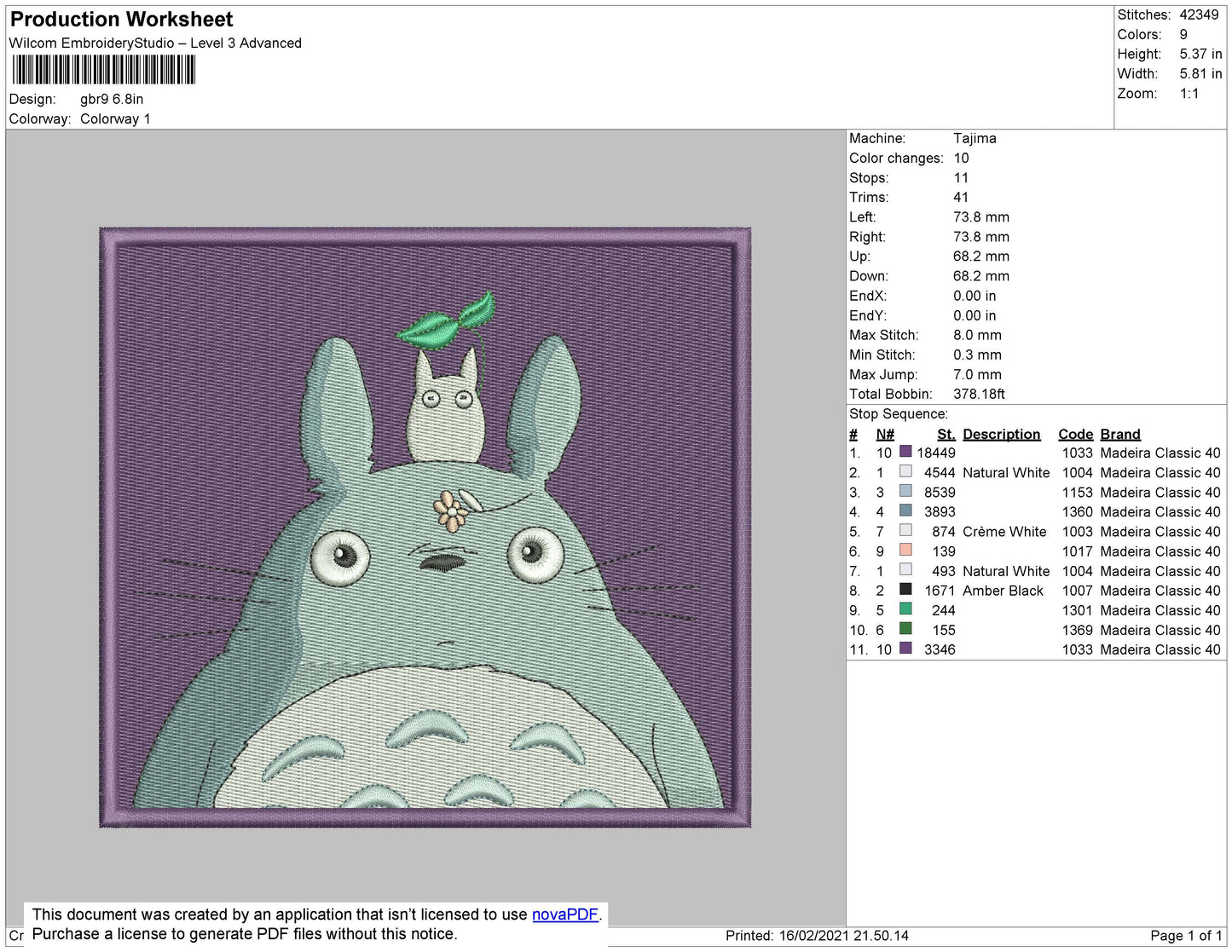This screenshot has width=1232, height=952.
Task: Select the dark green swatch for code 1369
Action: (905, 629)
